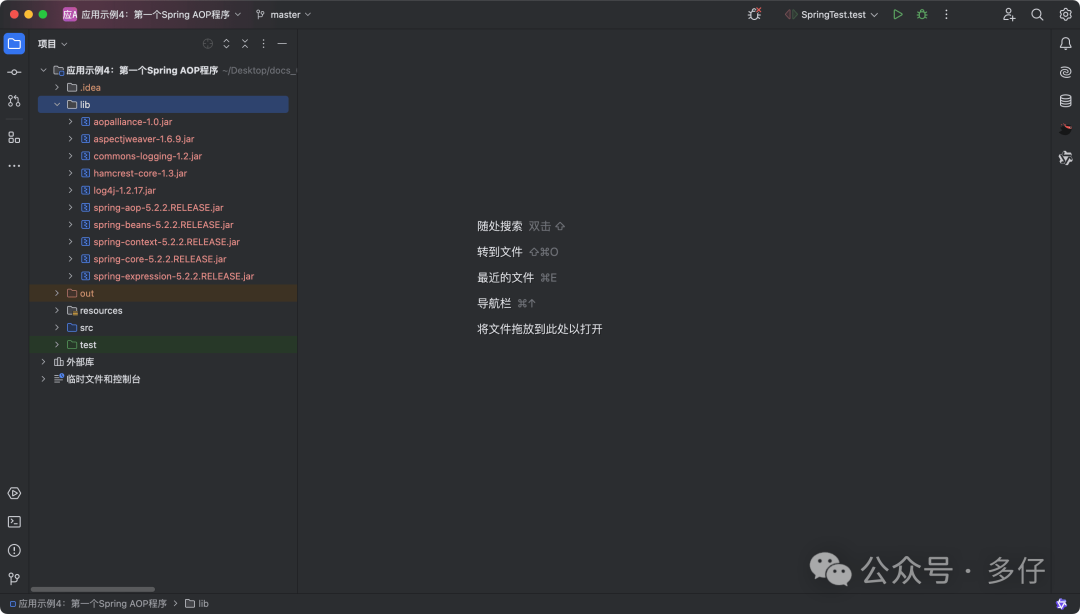Select opened file crosshair in Project panel
Image resolution: width=1080 pixels, height=614 pixels.
pos(208,43)
